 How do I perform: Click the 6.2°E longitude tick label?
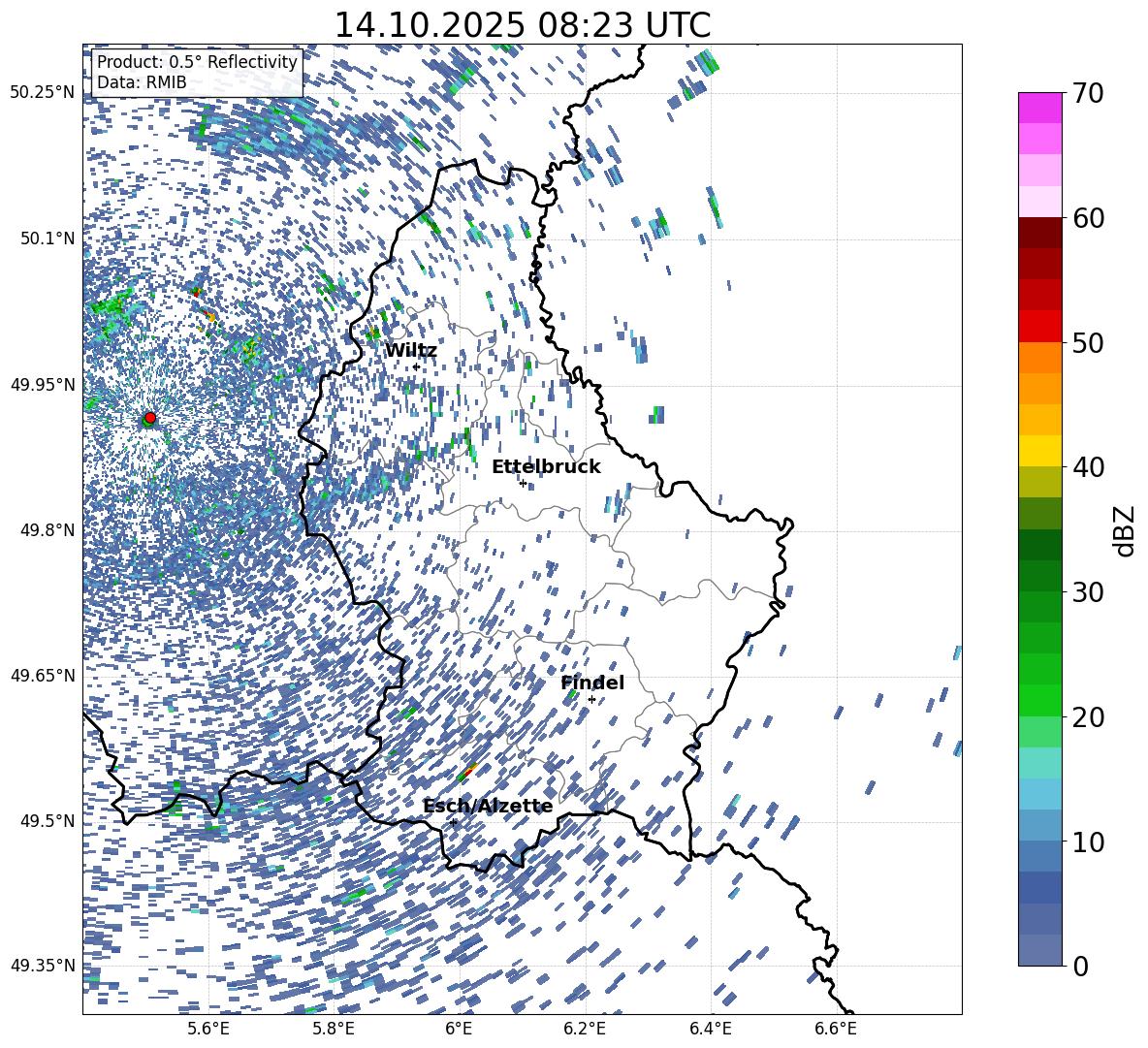(585, 1029)
